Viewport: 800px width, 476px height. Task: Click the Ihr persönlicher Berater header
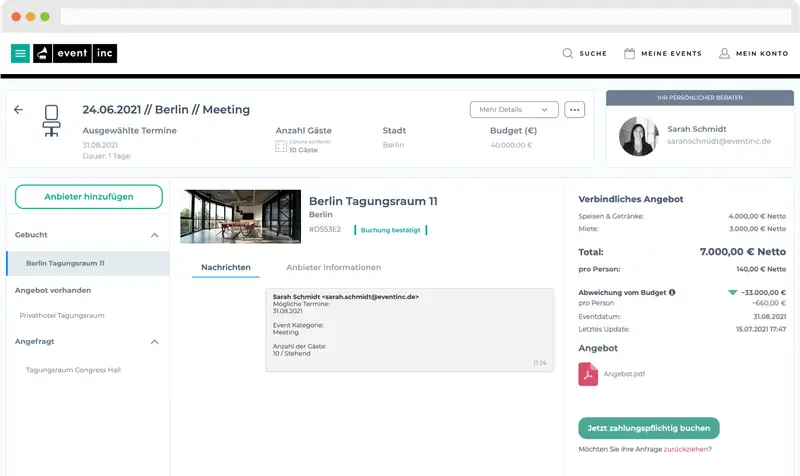[x=699, y=97]
